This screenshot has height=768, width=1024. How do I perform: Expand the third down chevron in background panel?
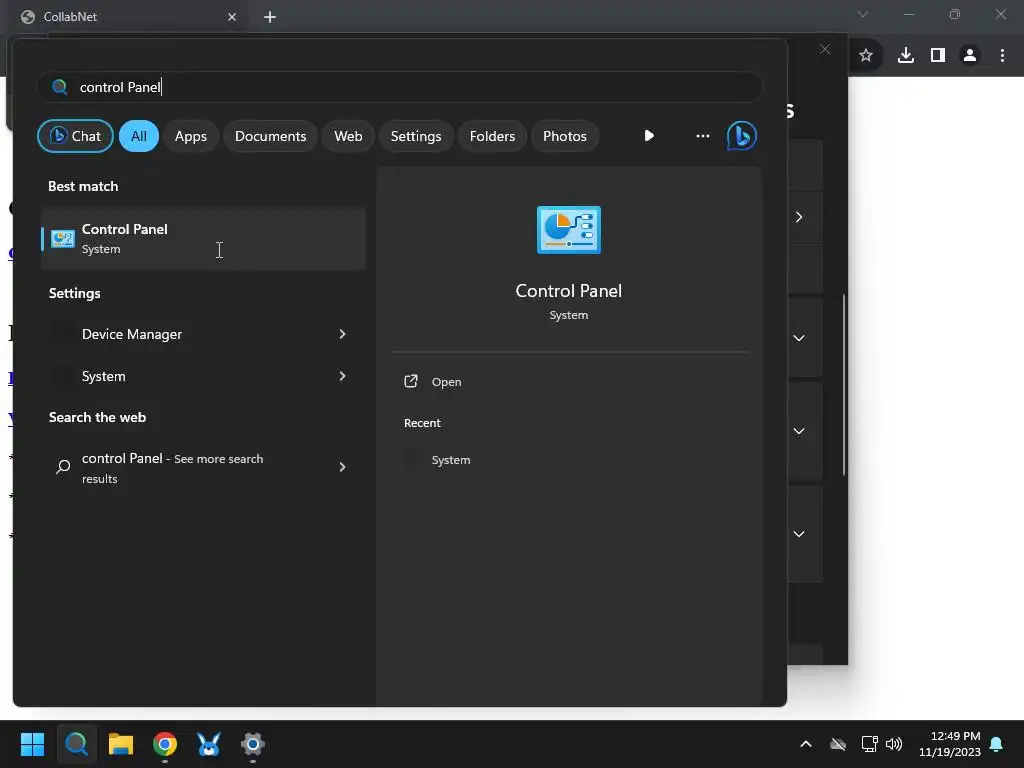(799, 534)
